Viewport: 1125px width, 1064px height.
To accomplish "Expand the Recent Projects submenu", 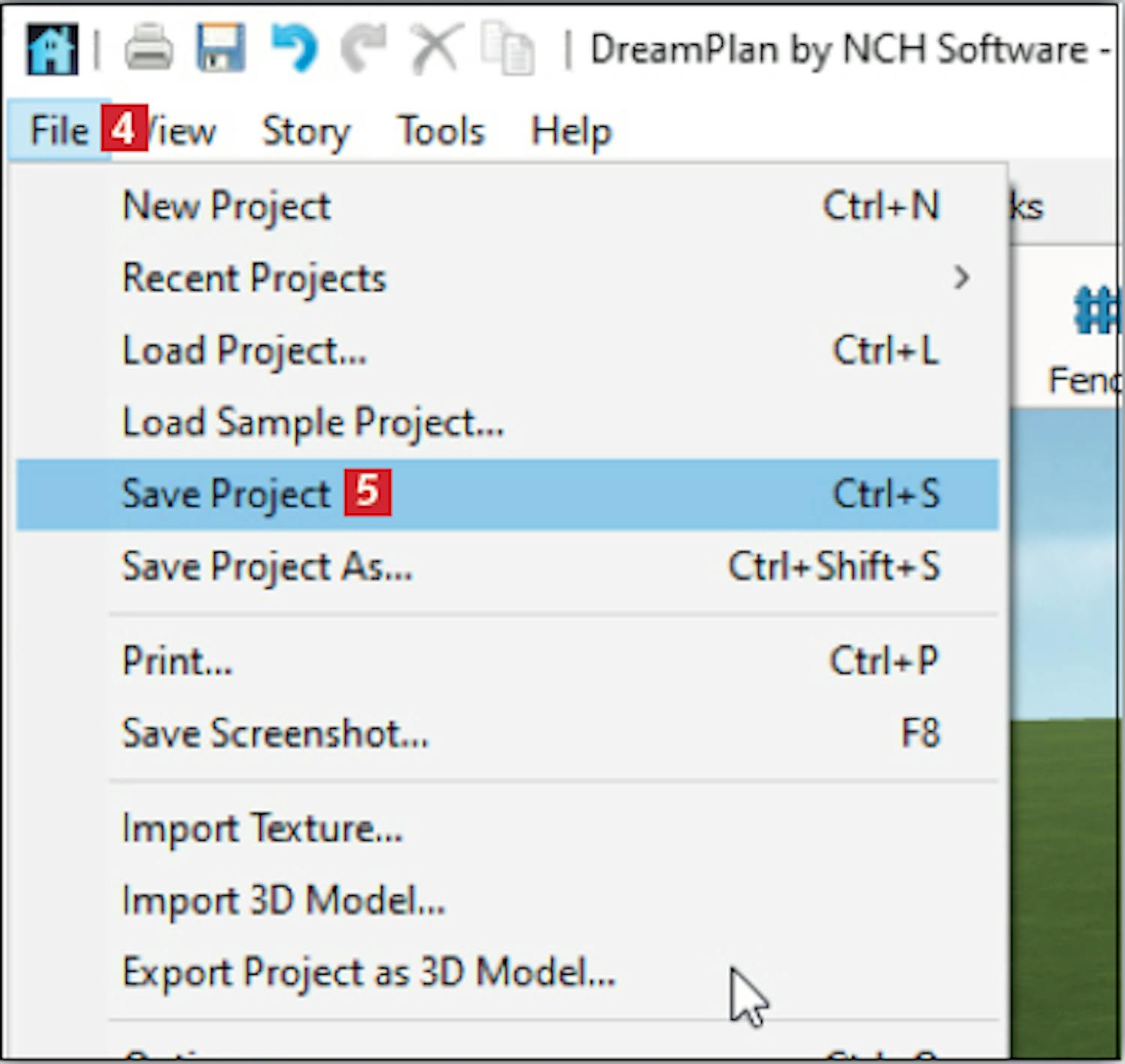I will [508, 278].
